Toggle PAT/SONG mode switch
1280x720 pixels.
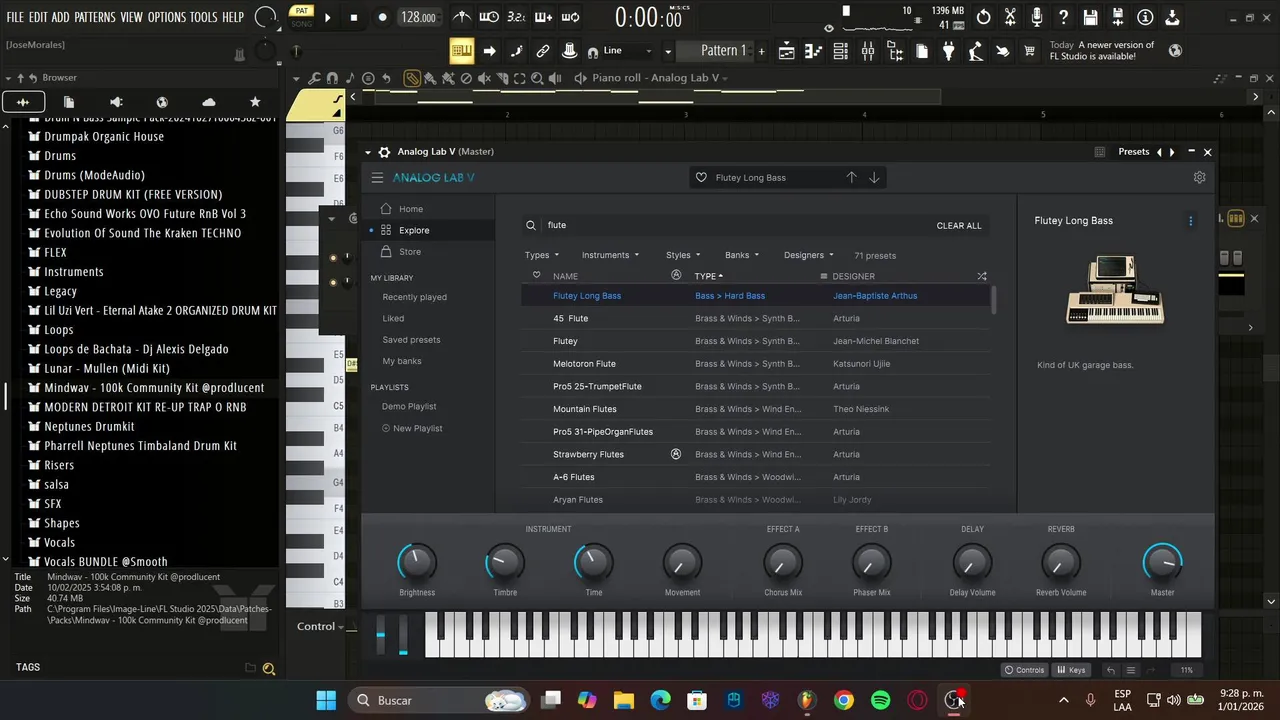click(301, 17)
